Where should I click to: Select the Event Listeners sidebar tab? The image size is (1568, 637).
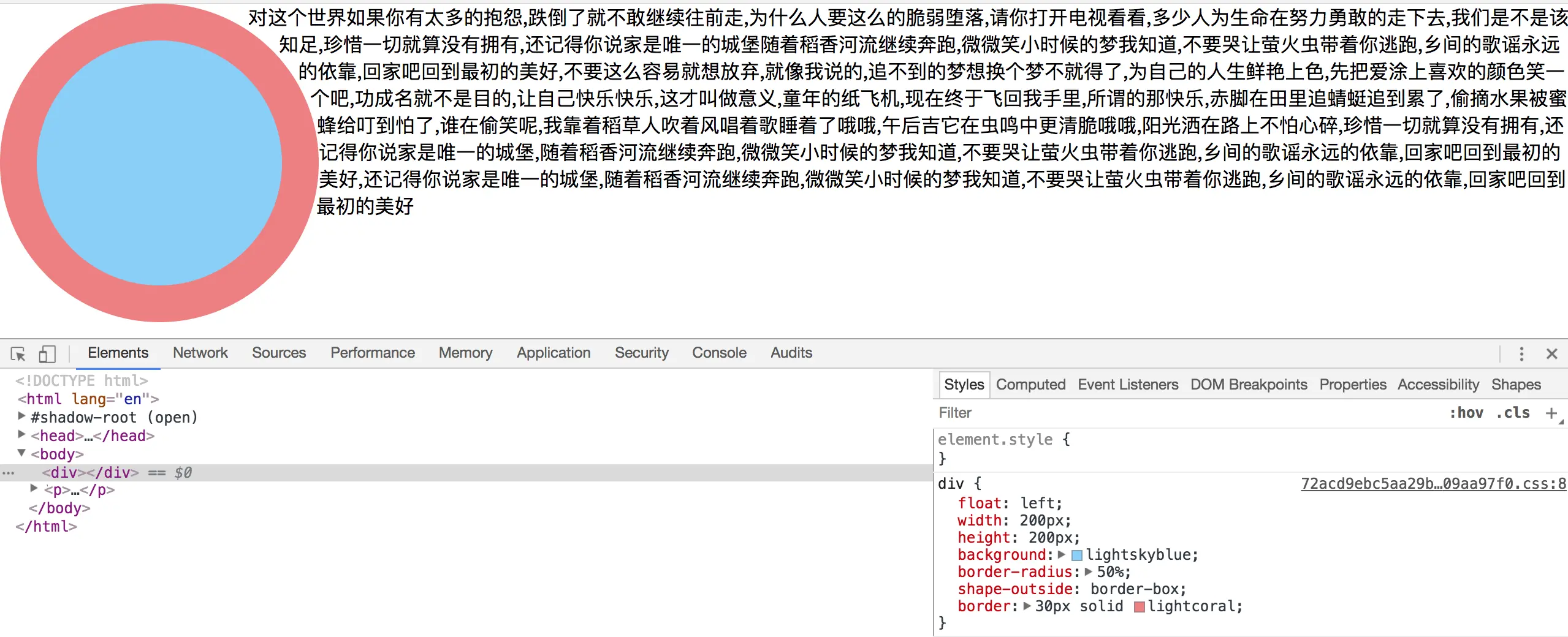[x=1128, y=385]
